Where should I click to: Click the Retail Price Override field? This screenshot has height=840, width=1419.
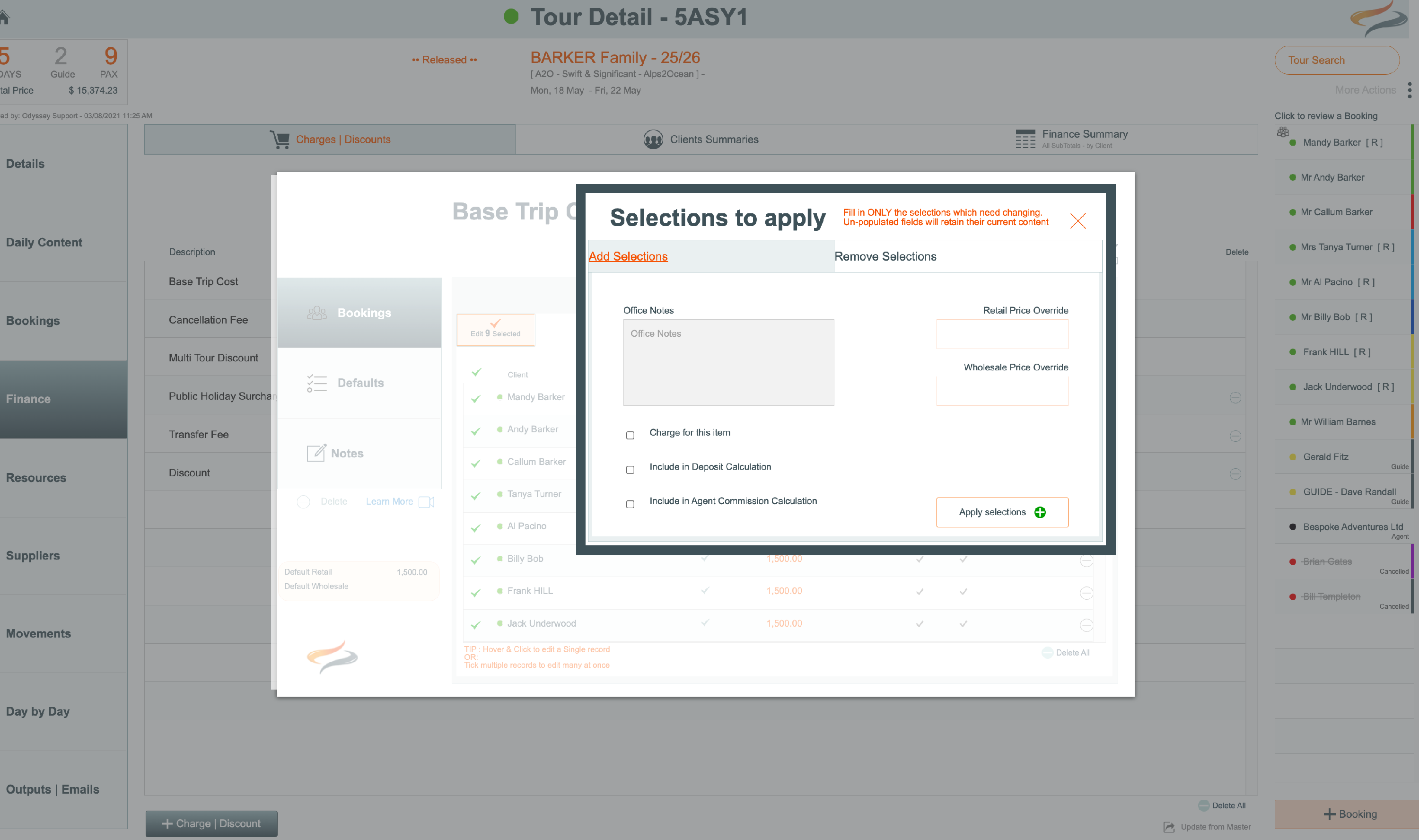1002,334
